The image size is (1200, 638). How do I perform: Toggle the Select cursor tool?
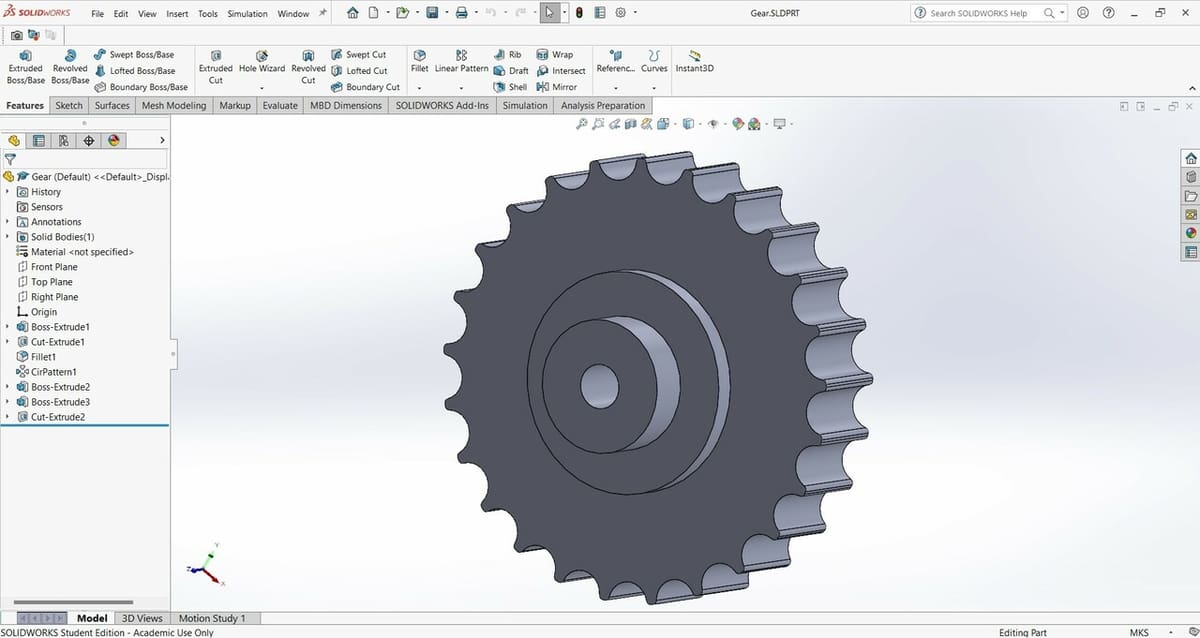[x=550, y=13]
